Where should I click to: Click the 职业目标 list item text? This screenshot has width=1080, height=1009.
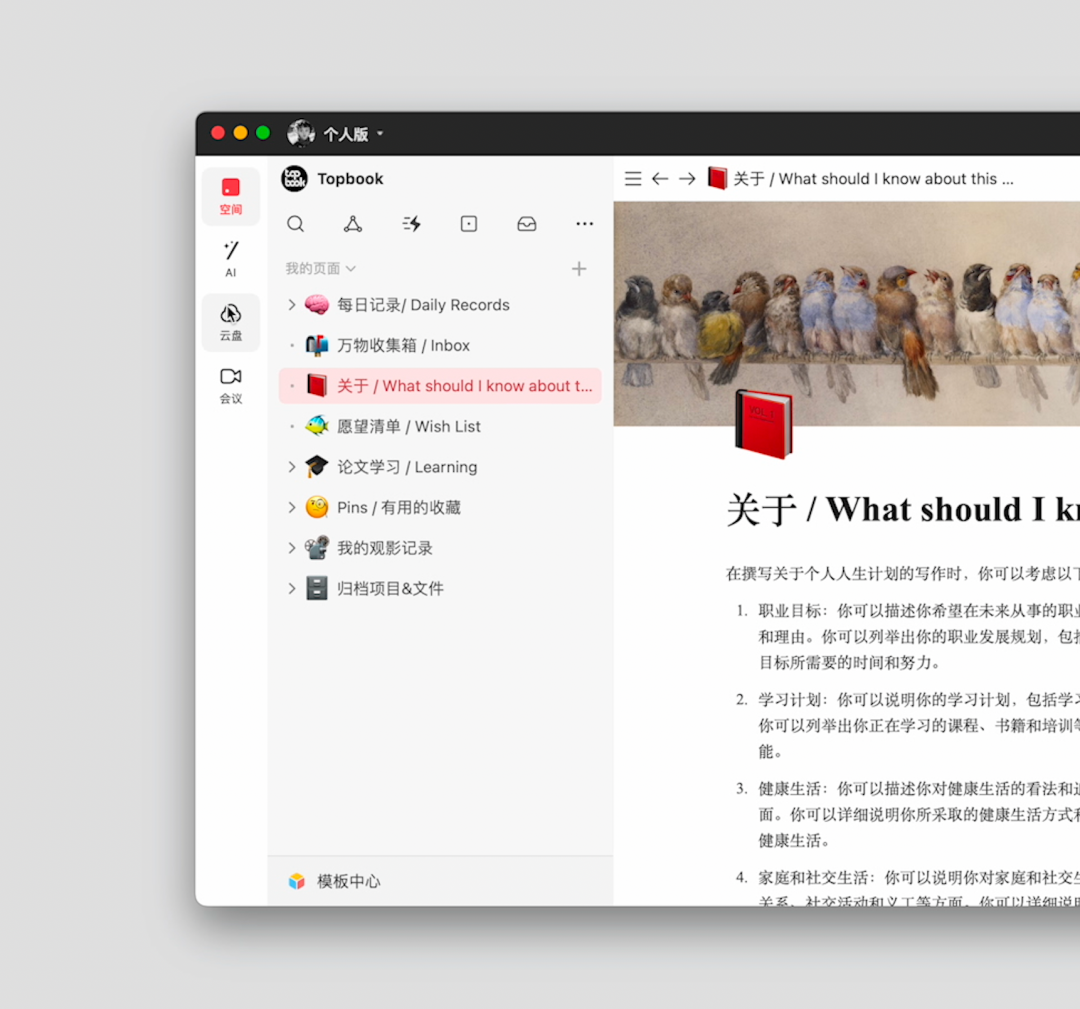pos(919,637)
